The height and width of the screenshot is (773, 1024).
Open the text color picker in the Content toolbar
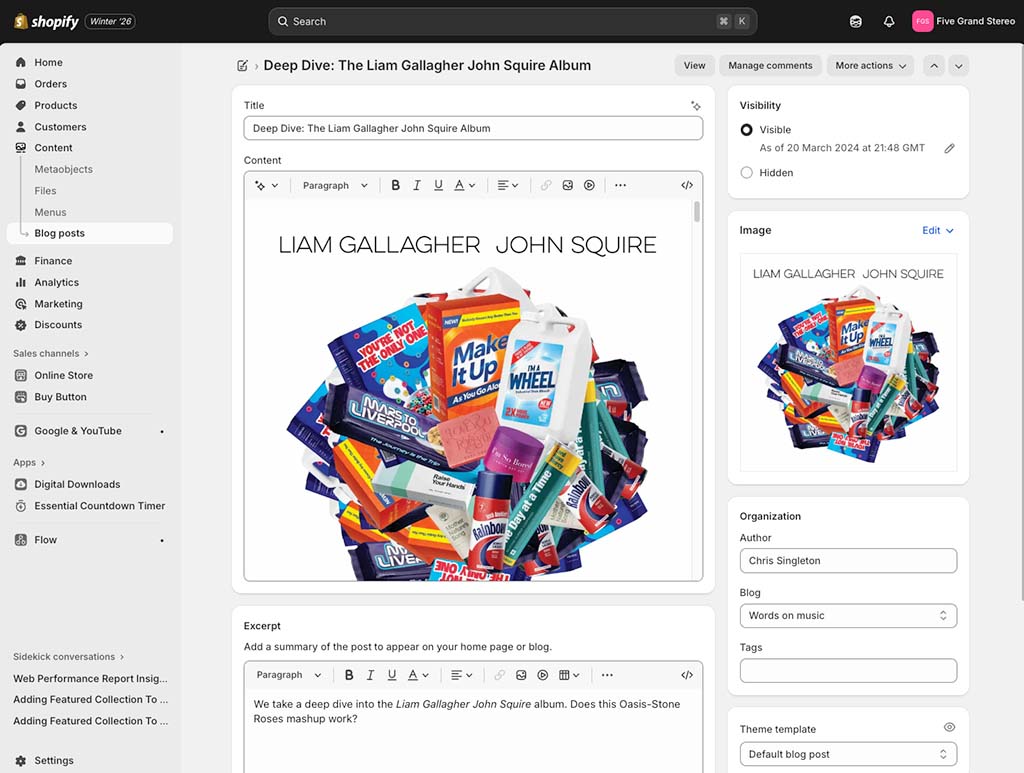pyautogui.click(x=460, y=185)
